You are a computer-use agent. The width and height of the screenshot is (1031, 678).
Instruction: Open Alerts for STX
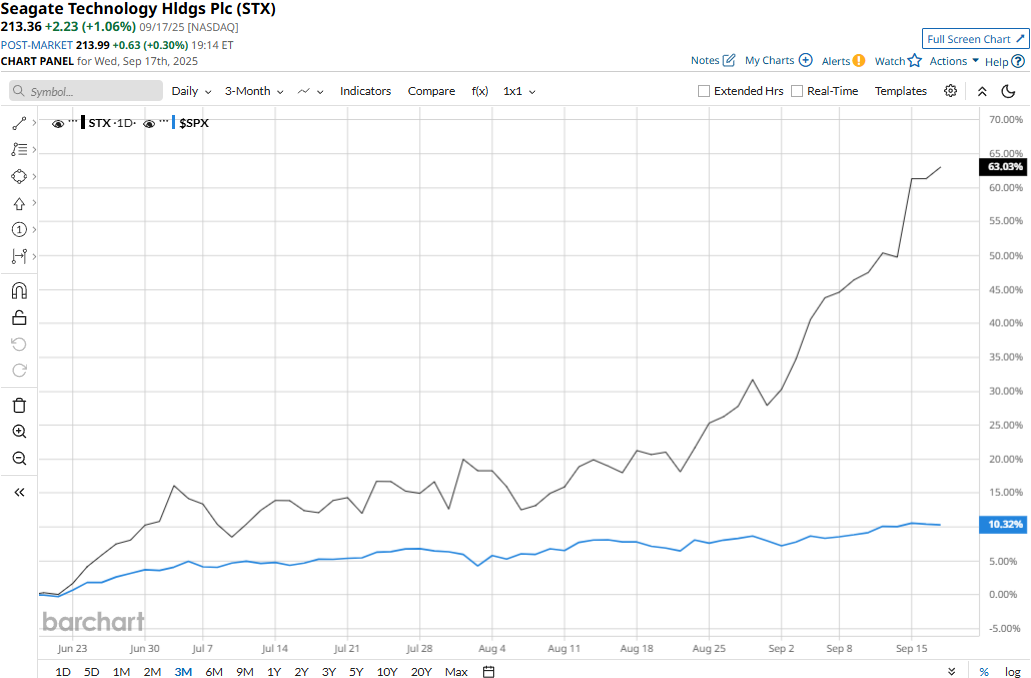click(843, 61)
